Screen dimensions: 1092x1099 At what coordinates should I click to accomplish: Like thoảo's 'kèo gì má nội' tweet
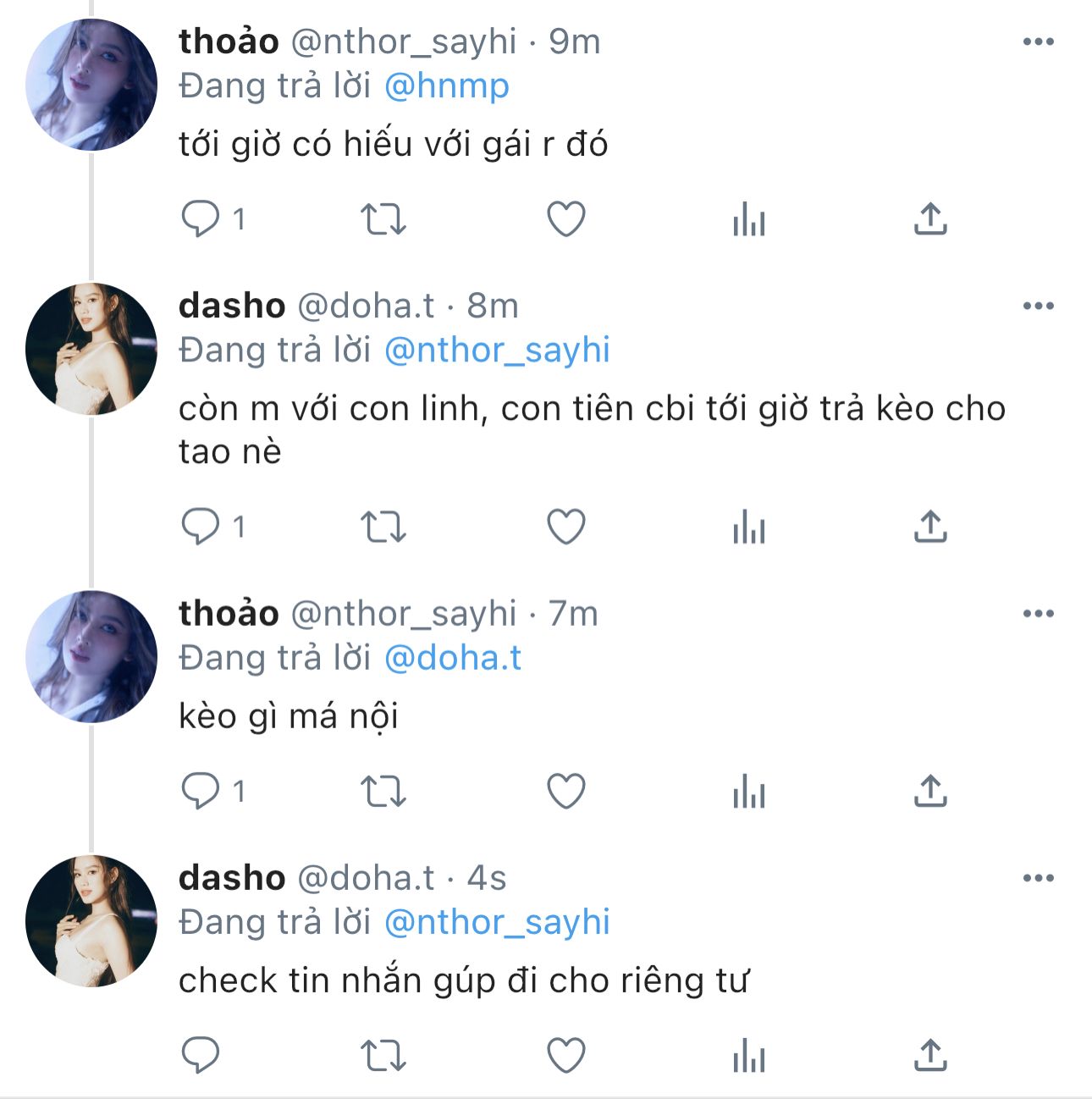[x=566, y=792]
